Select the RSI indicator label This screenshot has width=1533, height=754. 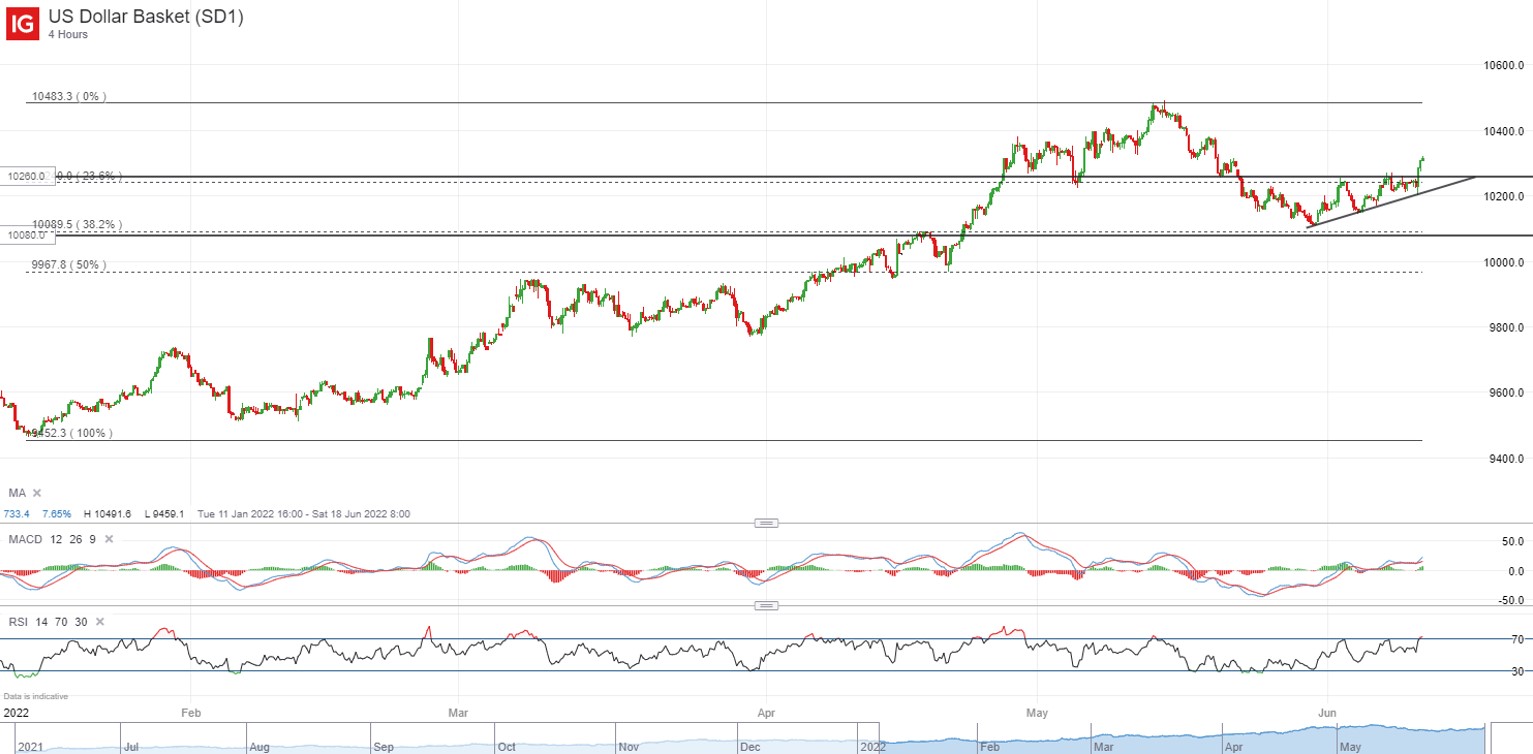(x=18, y=622)
